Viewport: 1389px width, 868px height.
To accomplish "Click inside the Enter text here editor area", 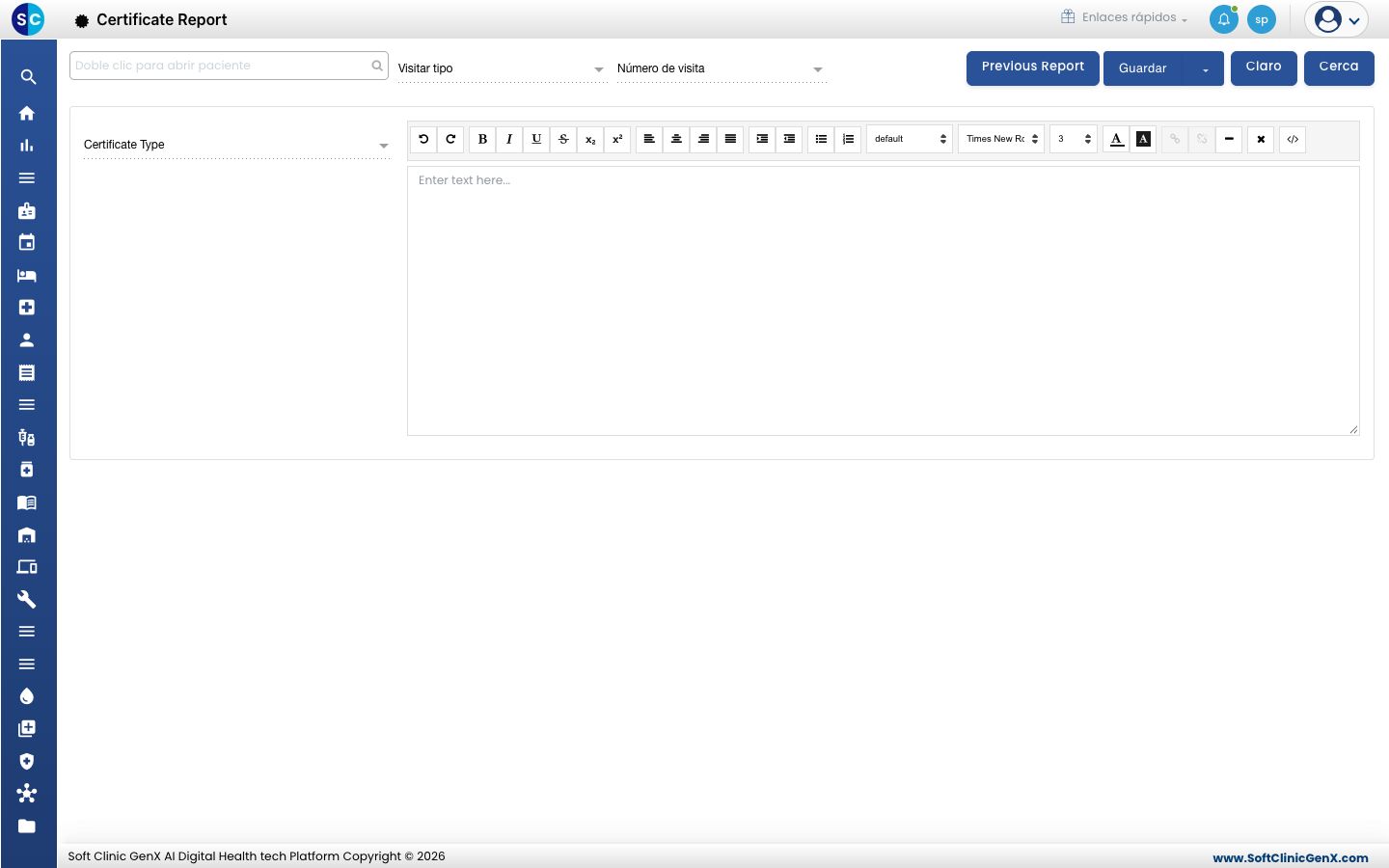I will point(884,301).
